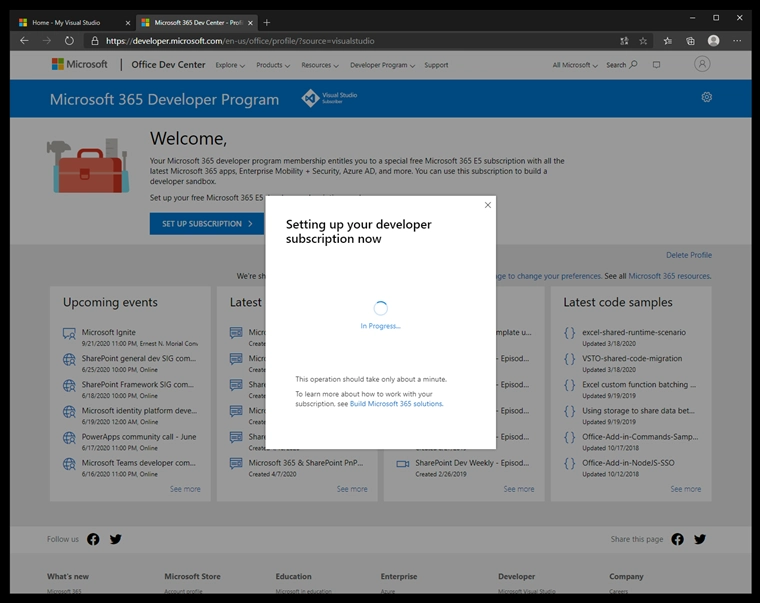760x603 pixels.
Task: Open SharePoint Framework SIG event
Action: click(138, 384)
